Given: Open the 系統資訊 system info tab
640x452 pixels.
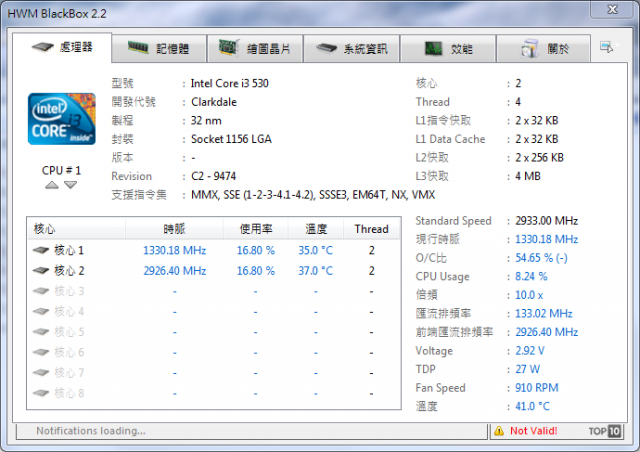Looking at the screenshot, I should coord(351,49).
